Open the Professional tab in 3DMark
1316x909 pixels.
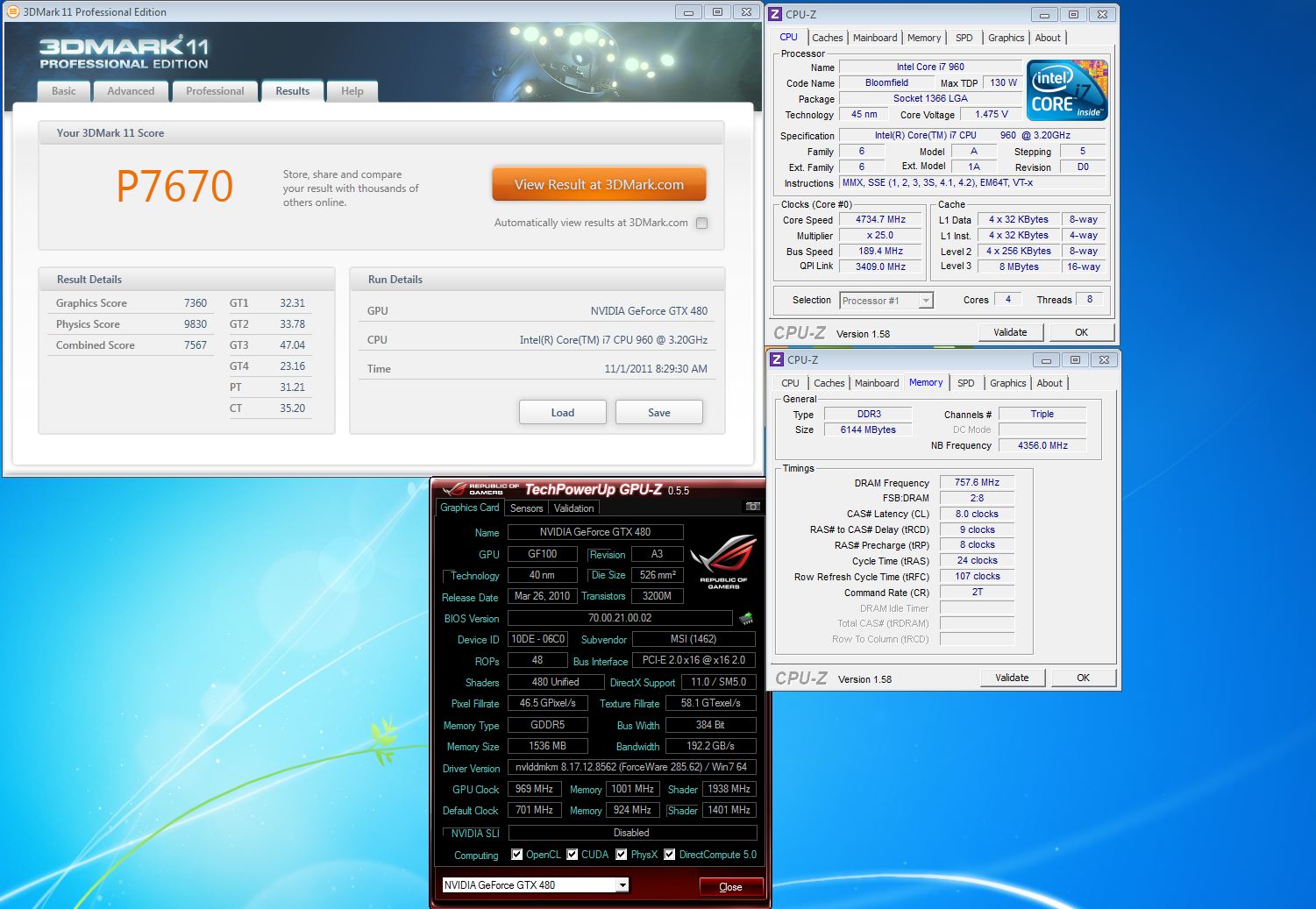pyautogui.click(x=215, y=91)
